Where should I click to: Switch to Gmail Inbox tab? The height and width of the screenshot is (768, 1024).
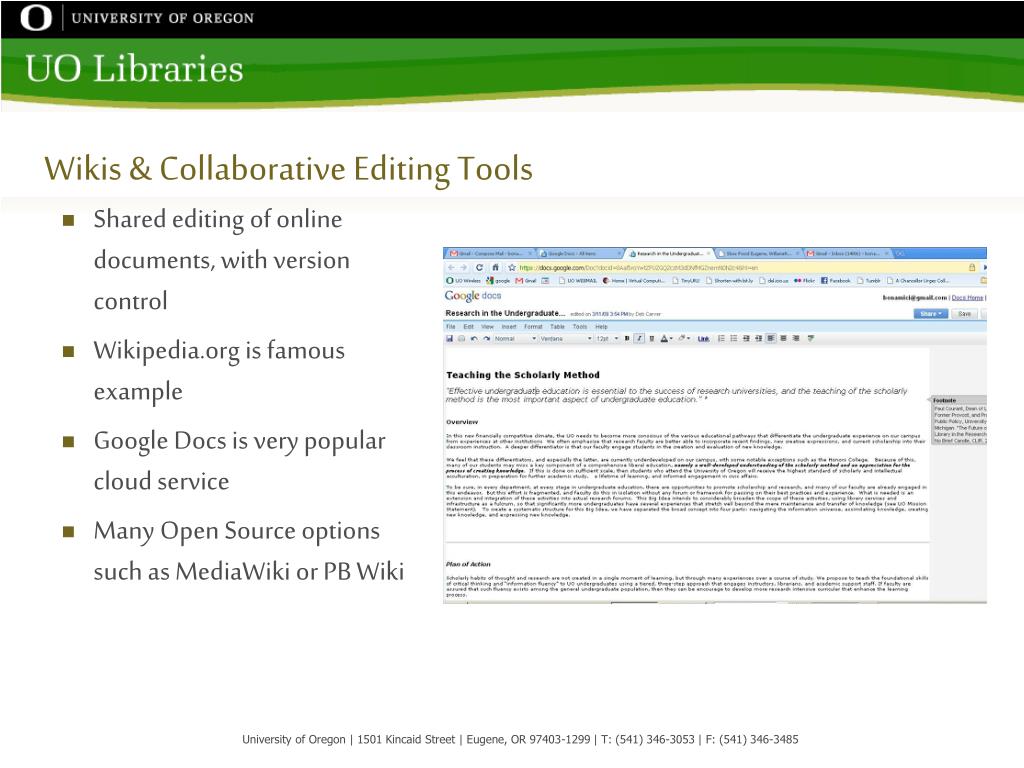847,253
